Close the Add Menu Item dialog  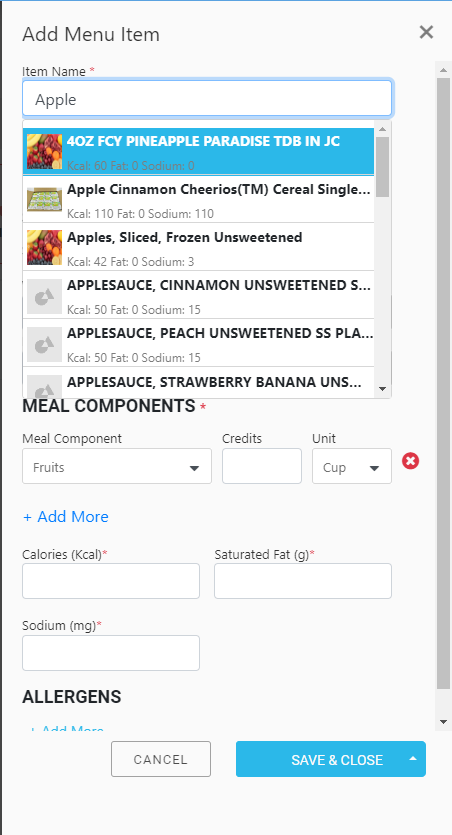(x=426, y=32)
